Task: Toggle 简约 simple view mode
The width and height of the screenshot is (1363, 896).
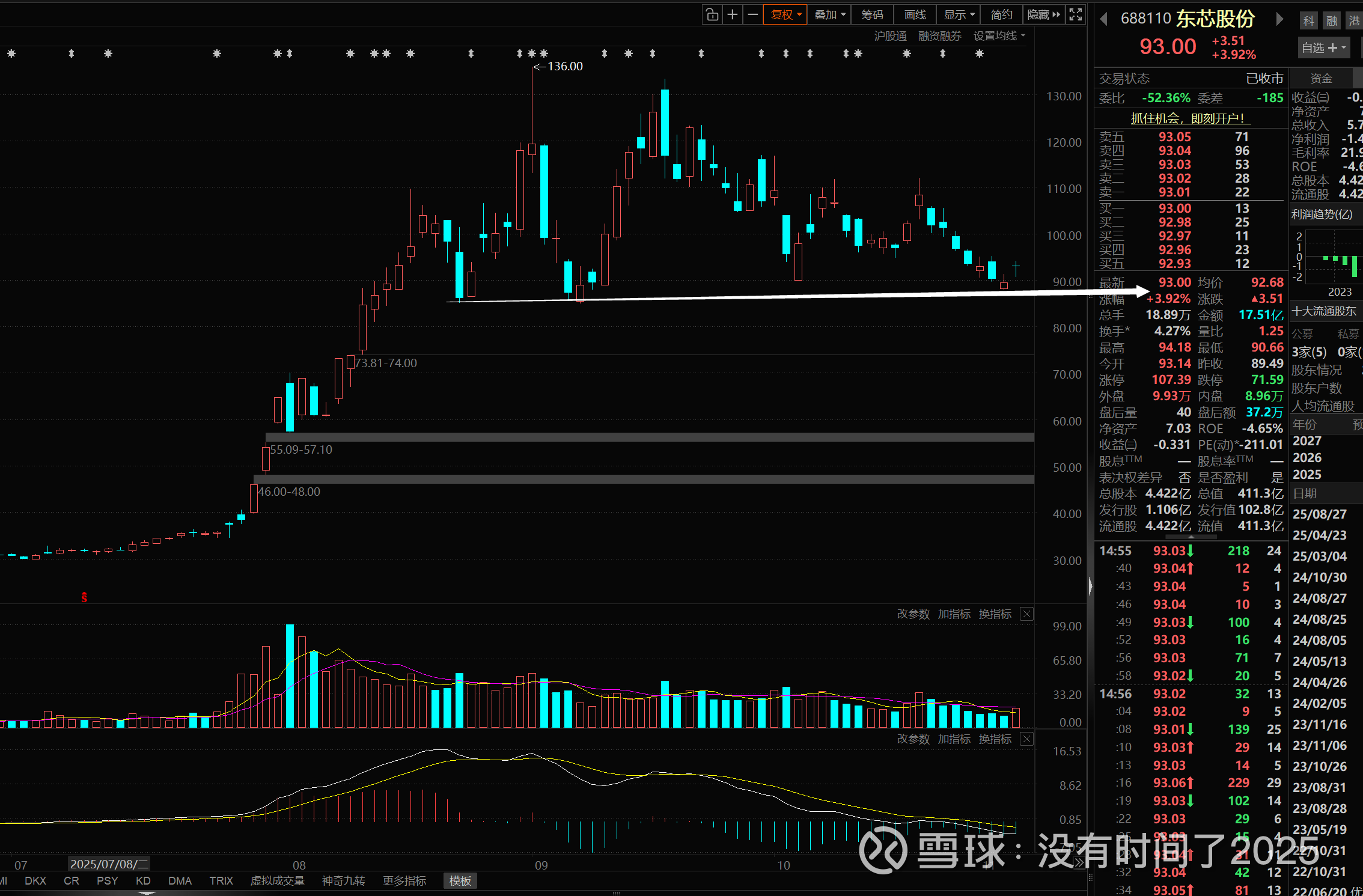Action: (1001, 14)
